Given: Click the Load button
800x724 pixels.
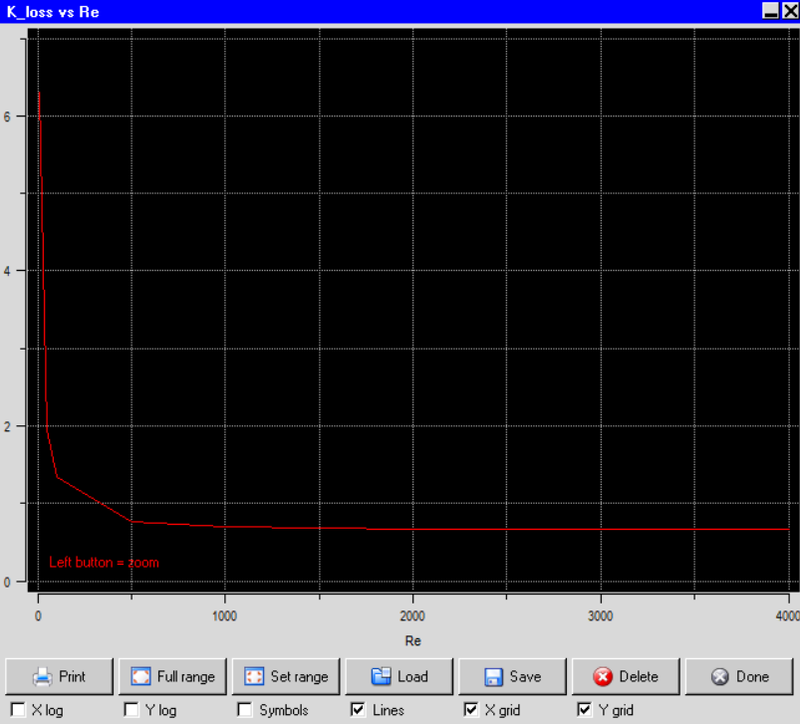Looking at the screenshot, I should tap(399, 677).
